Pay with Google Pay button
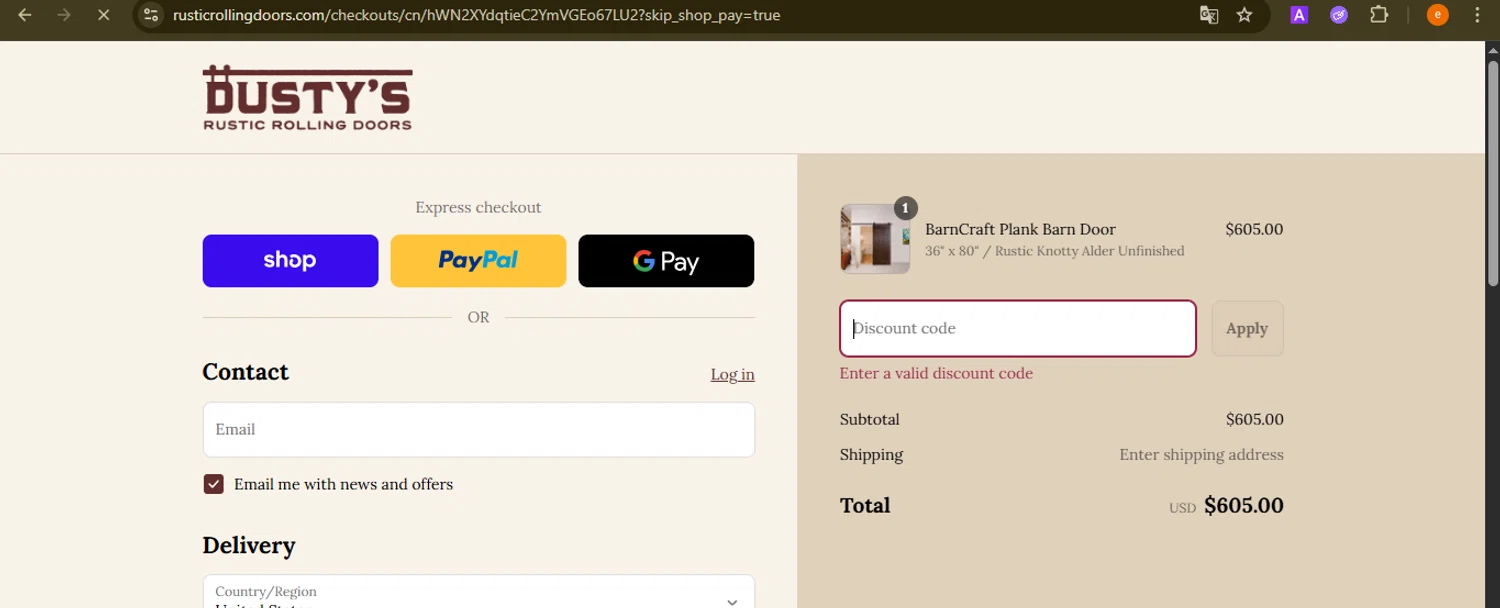Screen dimensions: 1500x608 tap(666, 261)
